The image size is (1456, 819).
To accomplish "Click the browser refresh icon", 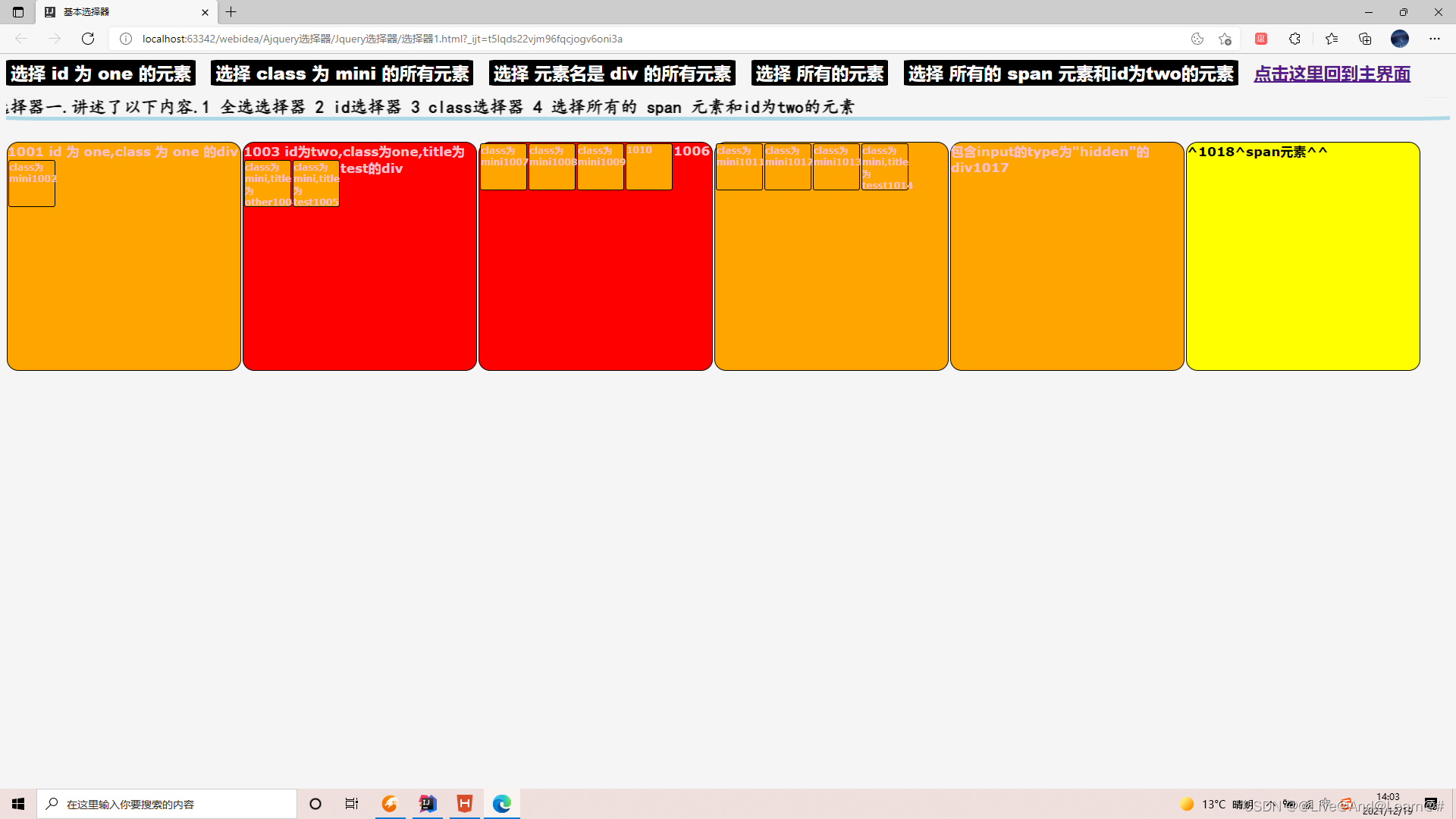I will click(88, 39).
